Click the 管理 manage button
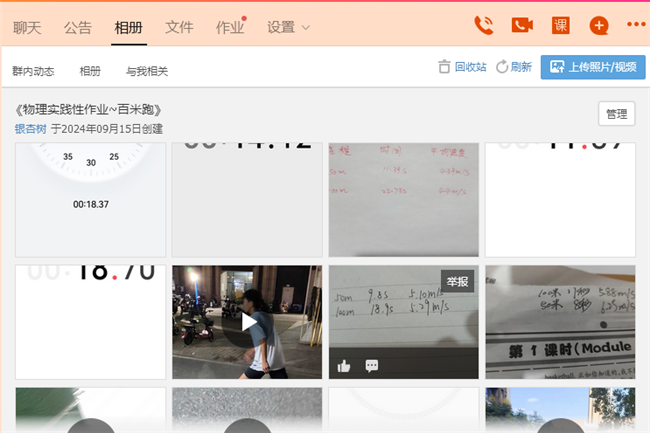650x433 pixels. pos(616,114)
